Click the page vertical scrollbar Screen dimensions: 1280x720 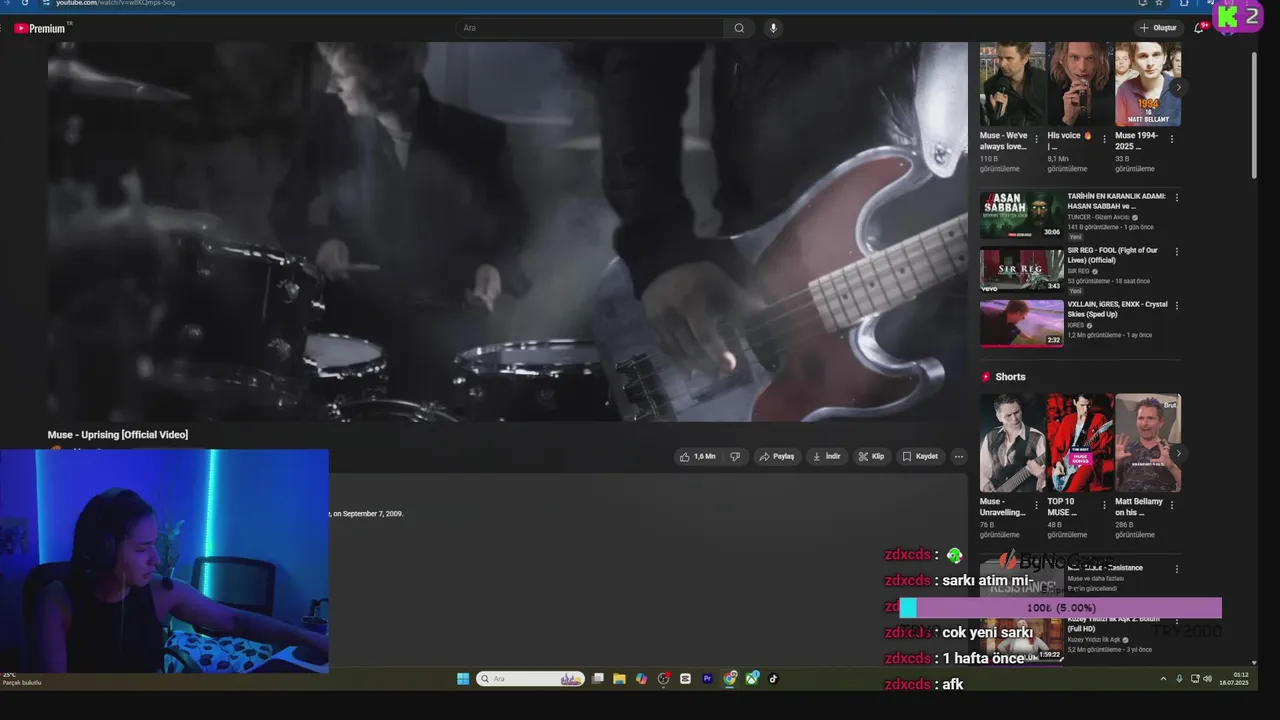(x=1255, y=115)
